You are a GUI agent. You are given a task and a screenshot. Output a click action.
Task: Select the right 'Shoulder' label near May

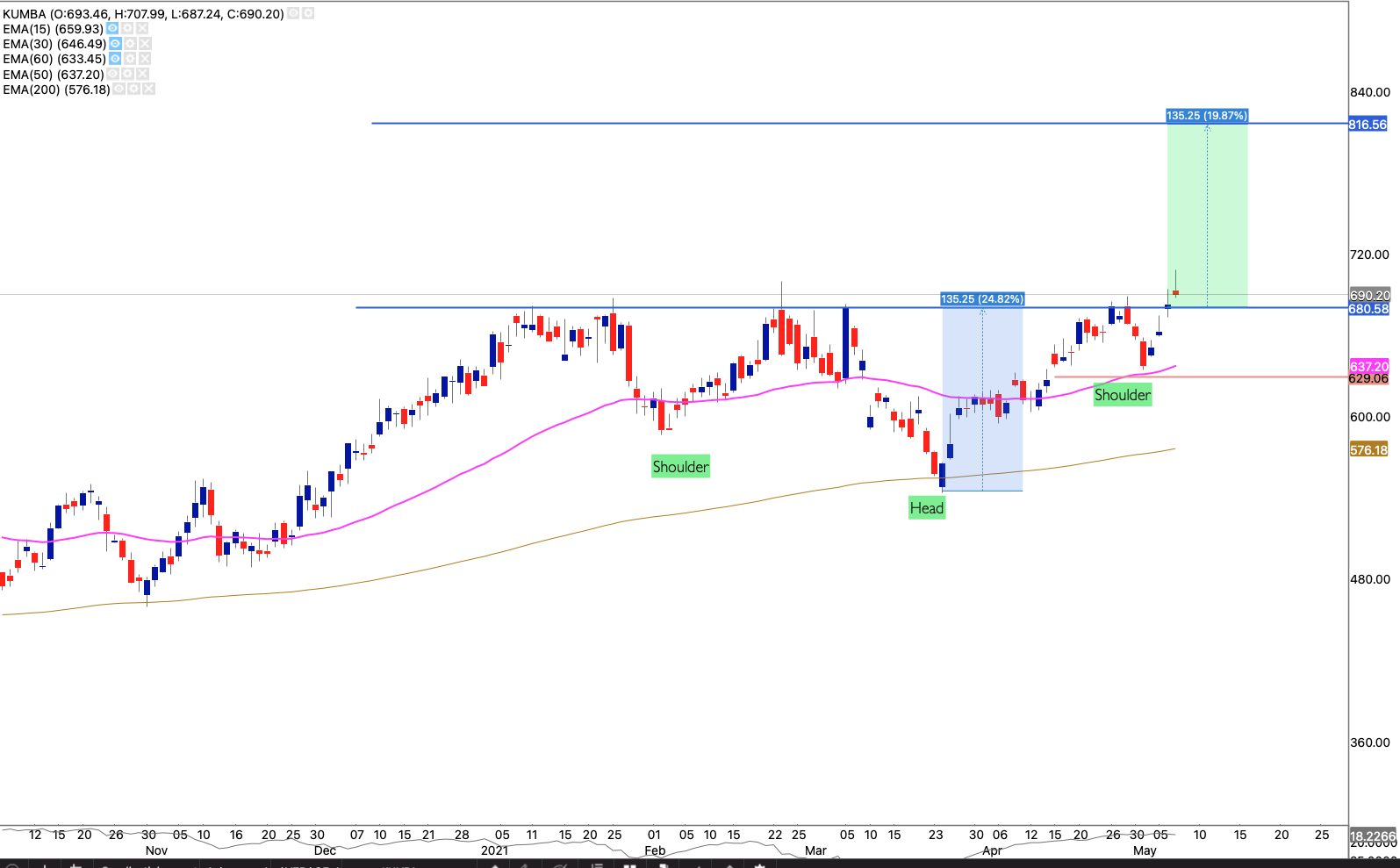click(x=1122, y=395)
